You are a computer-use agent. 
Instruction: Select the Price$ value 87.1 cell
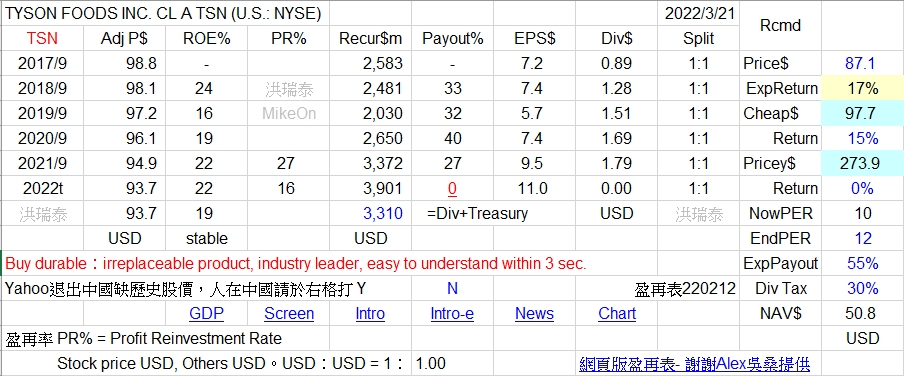coord(862,63)
